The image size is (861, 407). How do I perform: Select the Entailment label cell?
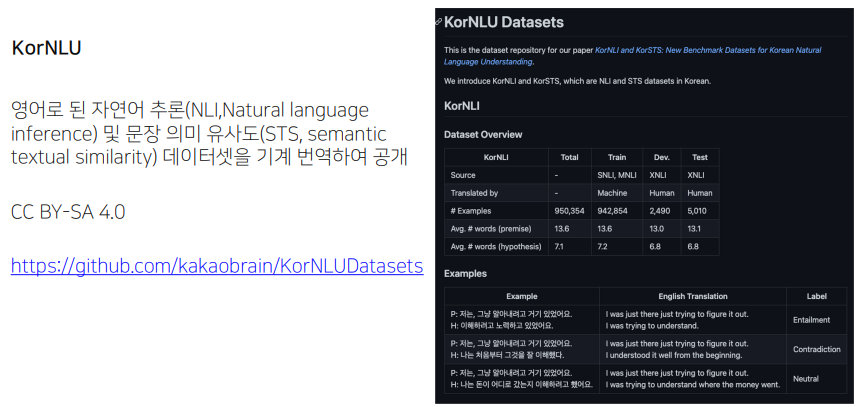[810, 320]
